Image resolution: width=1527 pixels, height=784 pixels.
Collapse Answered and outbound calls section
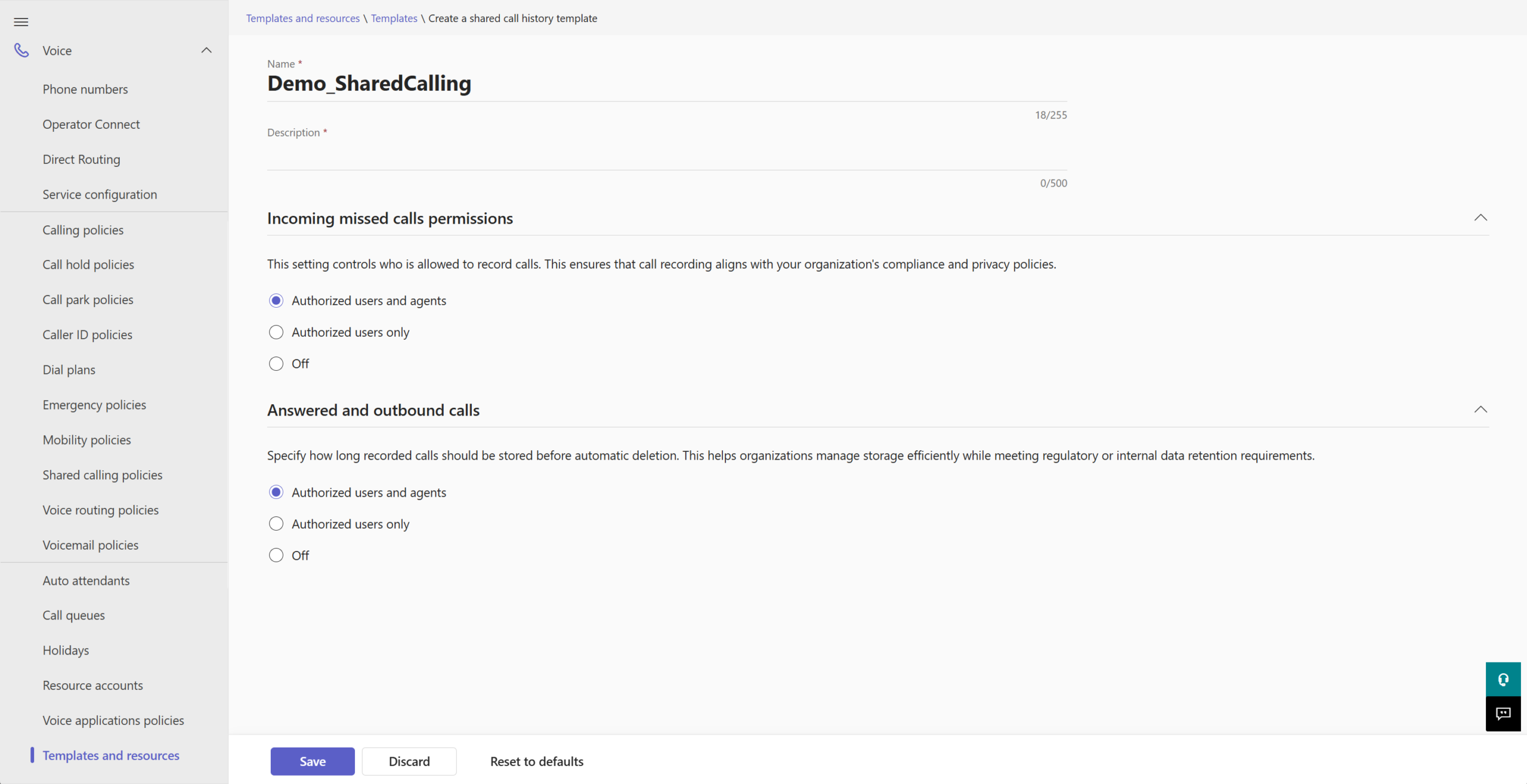pyautogui.click(x=1480, y=410)
